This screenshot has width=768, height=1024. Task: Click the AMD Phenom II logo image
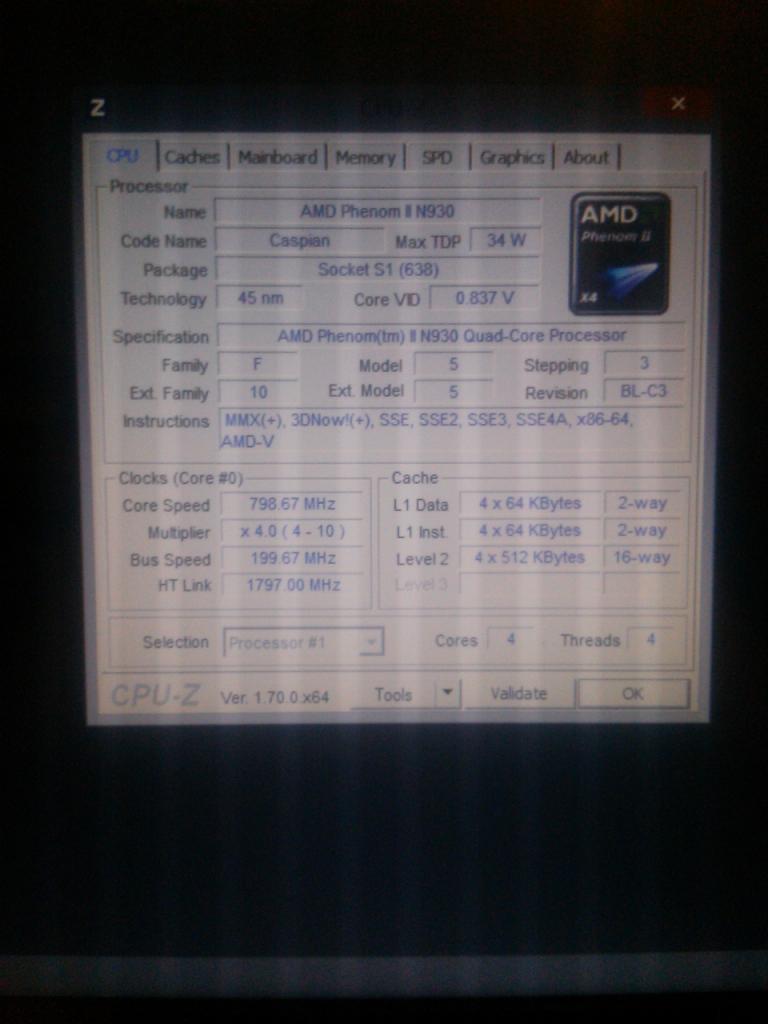(619, 254)
